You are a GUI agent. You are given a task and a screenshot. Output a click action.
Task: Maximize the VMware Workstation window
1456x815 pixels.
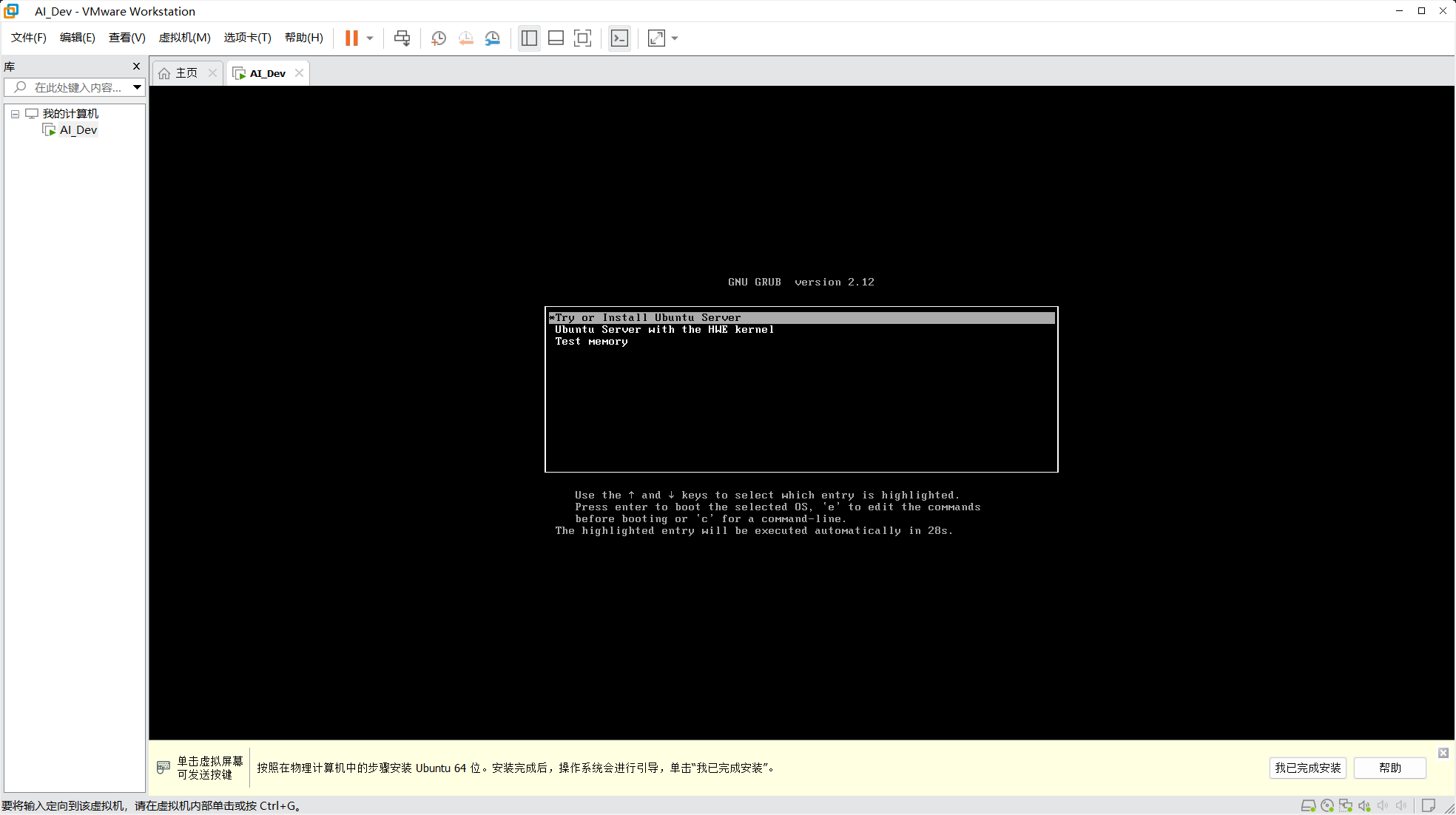point(1421,10)
